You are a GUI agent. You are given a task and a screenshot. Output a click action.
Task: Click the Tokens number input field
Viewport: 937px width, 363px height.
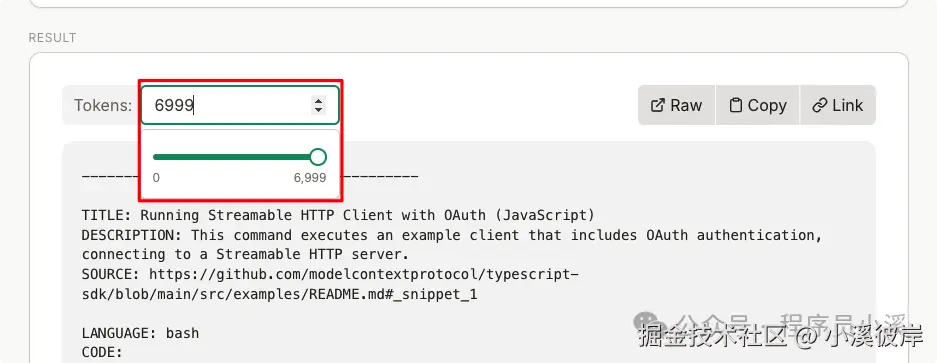tap(240, 105)
